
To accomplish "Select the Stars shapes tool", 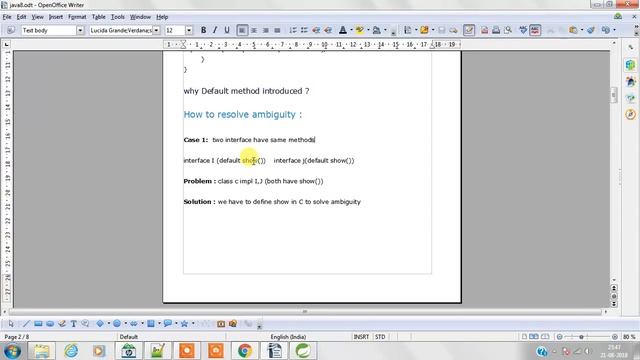I will (184, 324).
